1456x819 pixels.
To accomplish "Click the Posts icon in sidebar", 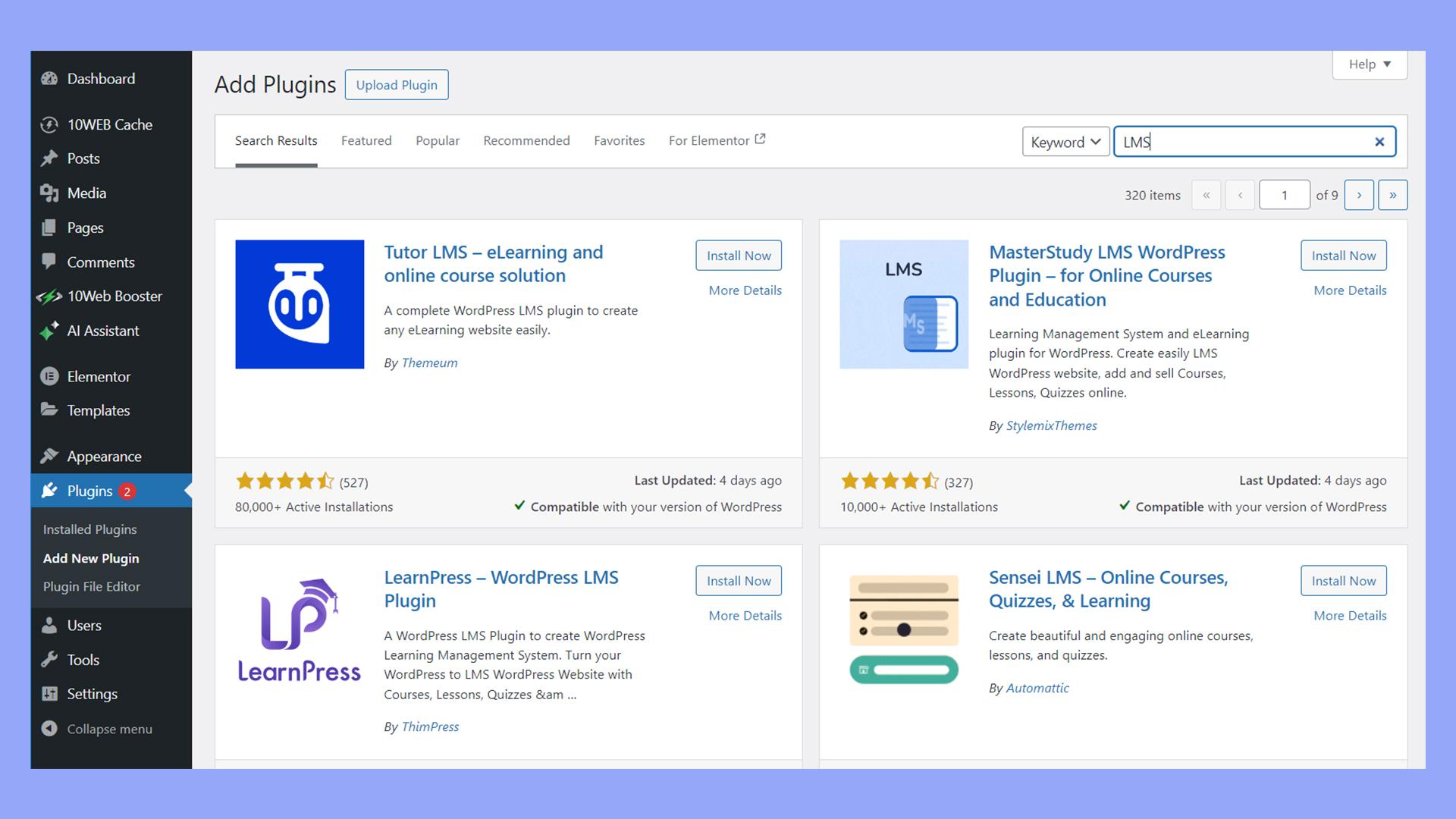I will pos(50,158).
